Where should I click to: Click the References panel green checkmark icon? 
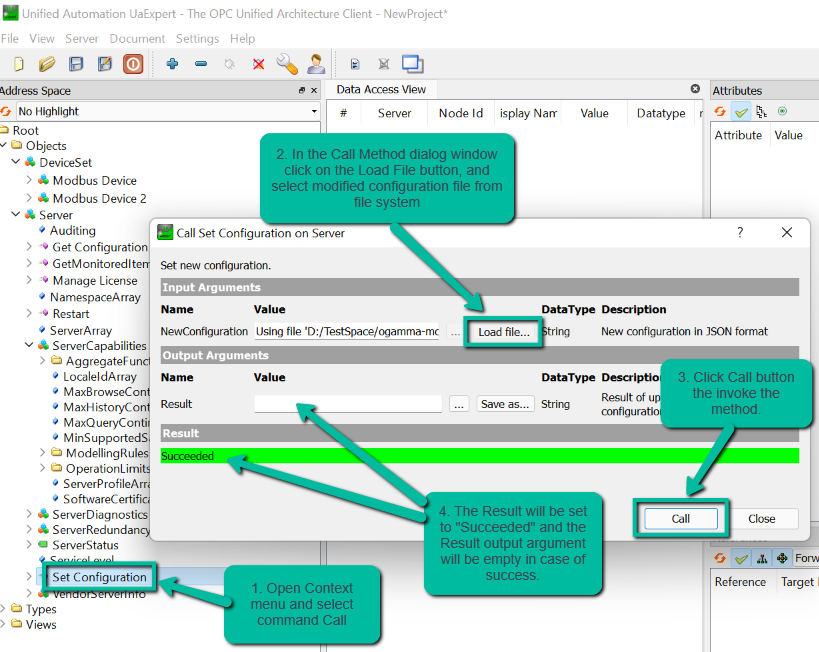741,558
